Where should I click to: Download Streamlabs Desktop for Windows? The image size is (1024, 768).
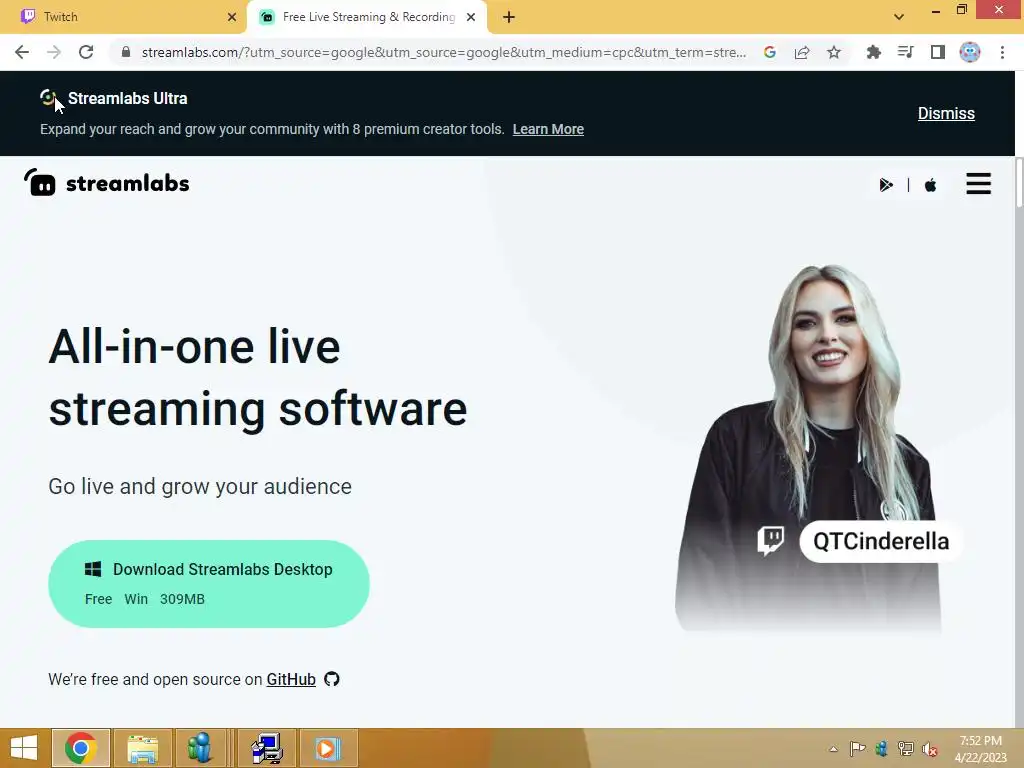click(209, 584)
